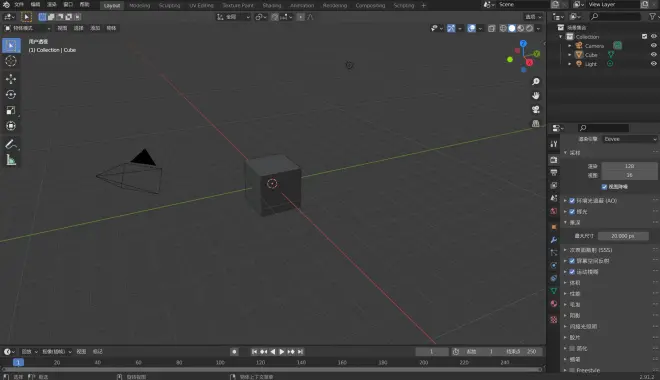Click the zoom magnifier viewport icon
660x380 pixels.
coord(535,82)
